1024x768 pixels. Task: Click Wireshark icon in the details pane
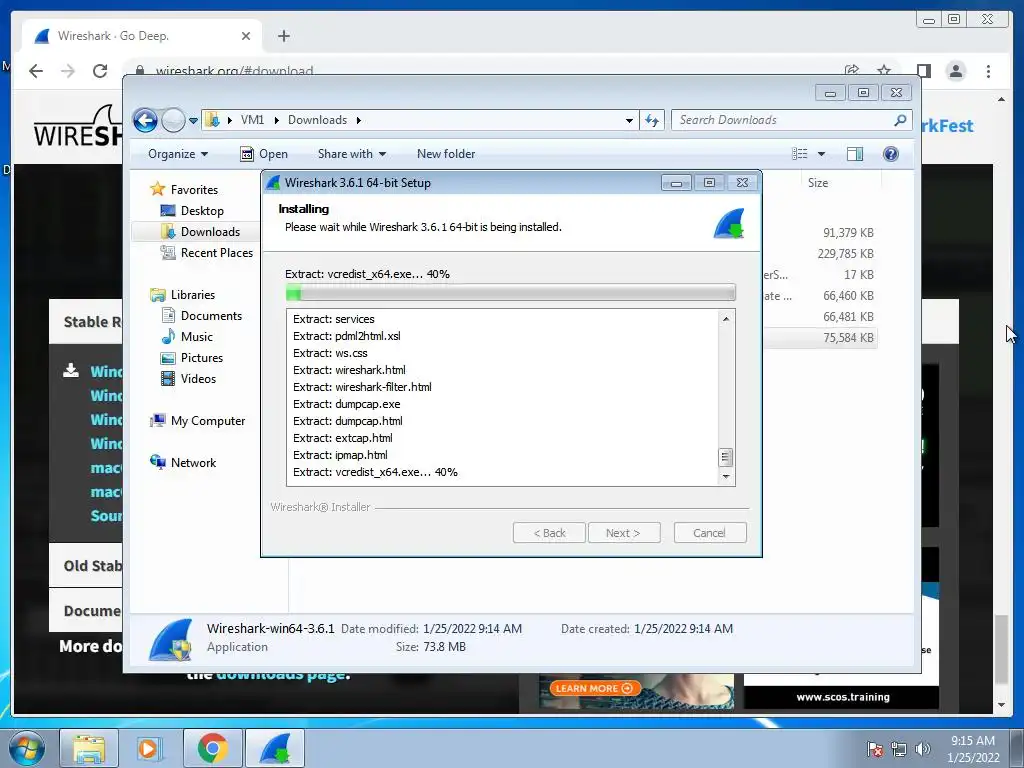point(170,639)
